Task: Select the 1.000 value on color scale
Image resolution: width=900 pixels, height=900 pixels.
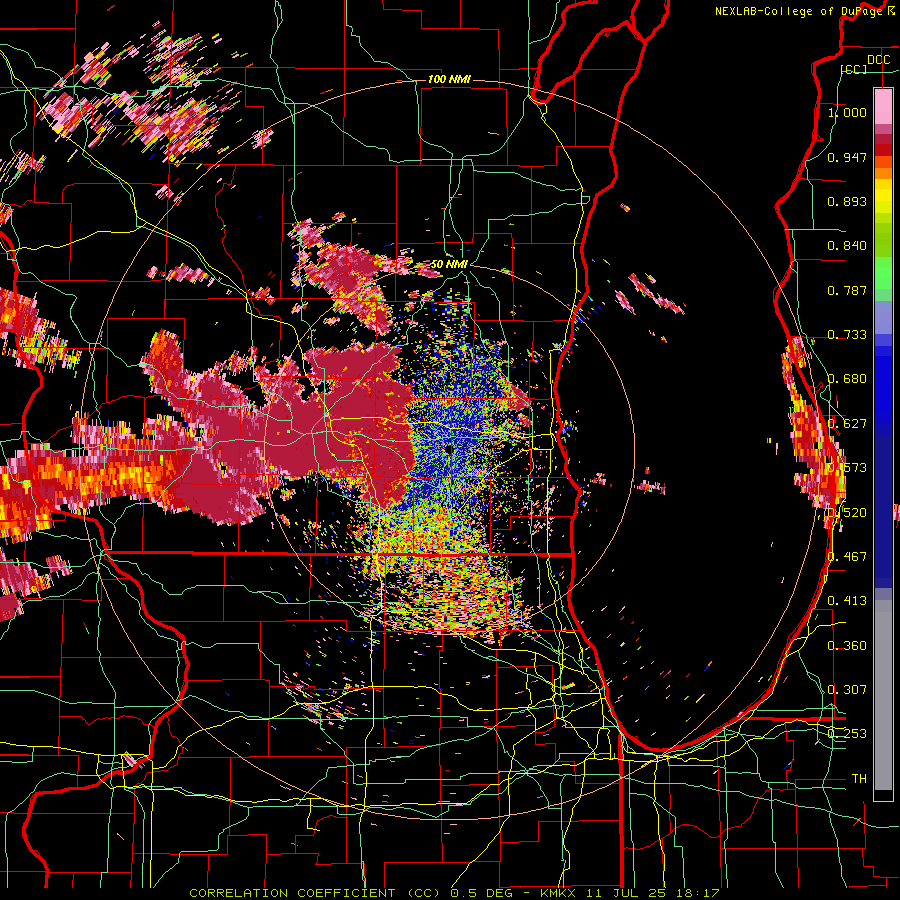Action: 847,112
